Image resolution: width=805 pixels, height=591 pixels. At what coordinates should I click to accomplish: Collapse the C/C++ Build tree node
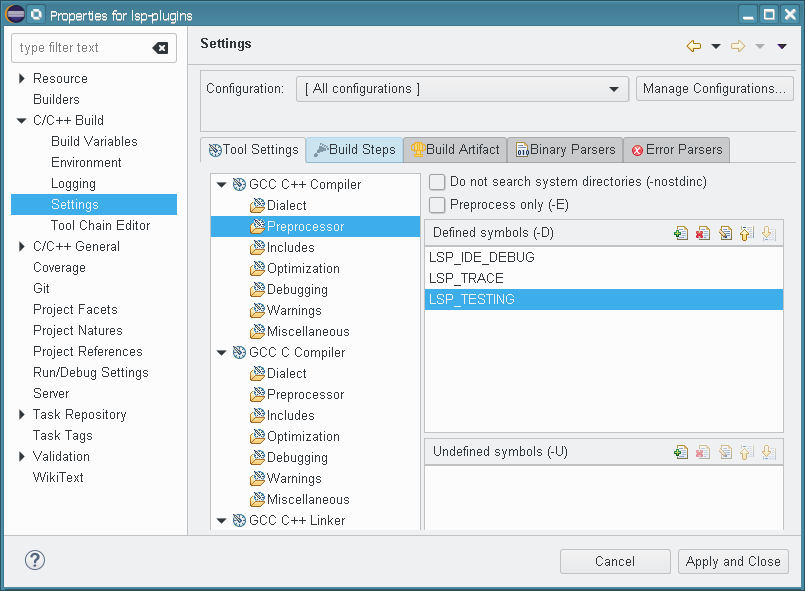(22, 121)
